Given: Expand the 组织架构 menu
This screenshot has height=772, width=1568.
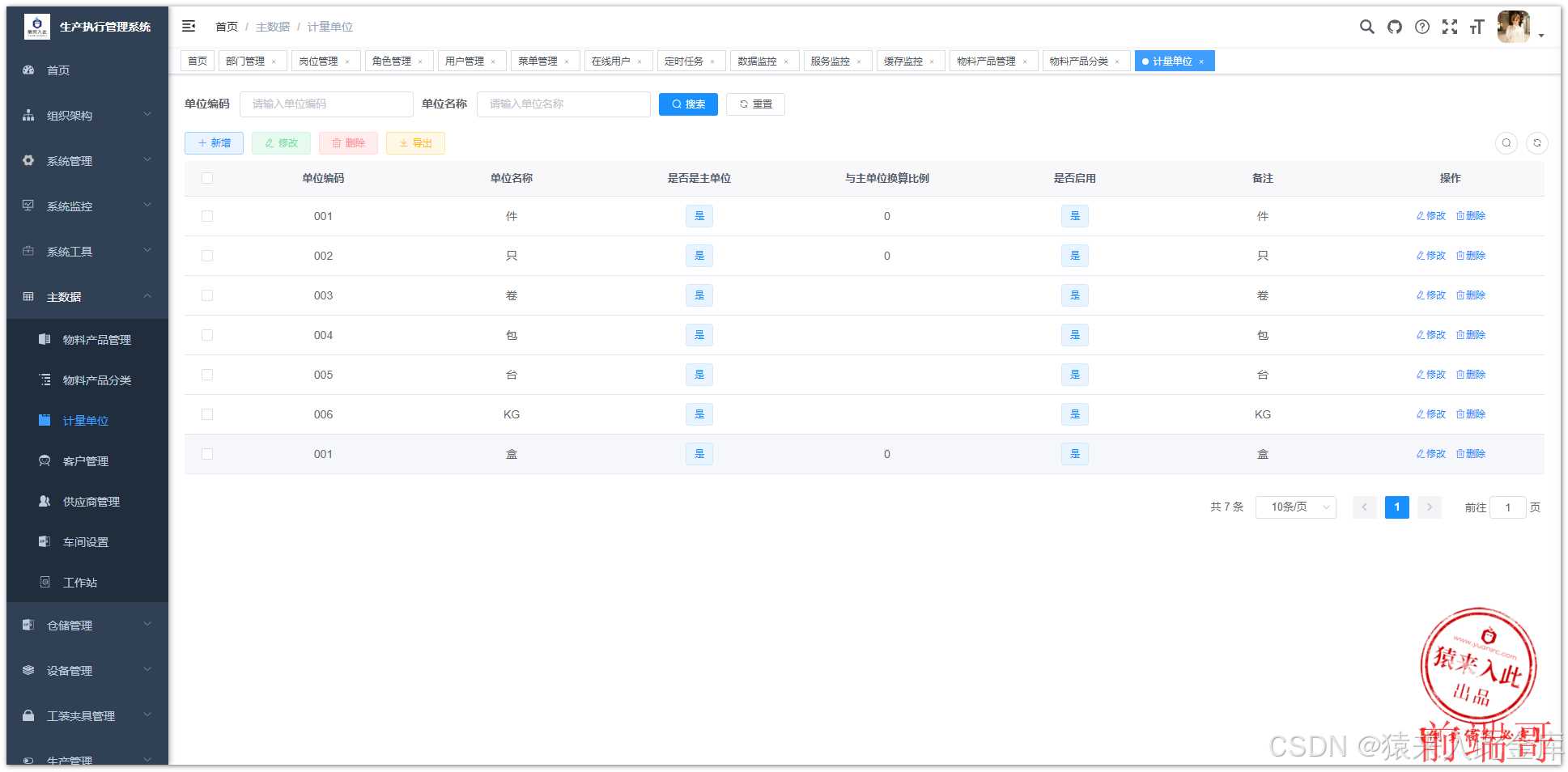Looking at the screenshot, I should [87, 116].
